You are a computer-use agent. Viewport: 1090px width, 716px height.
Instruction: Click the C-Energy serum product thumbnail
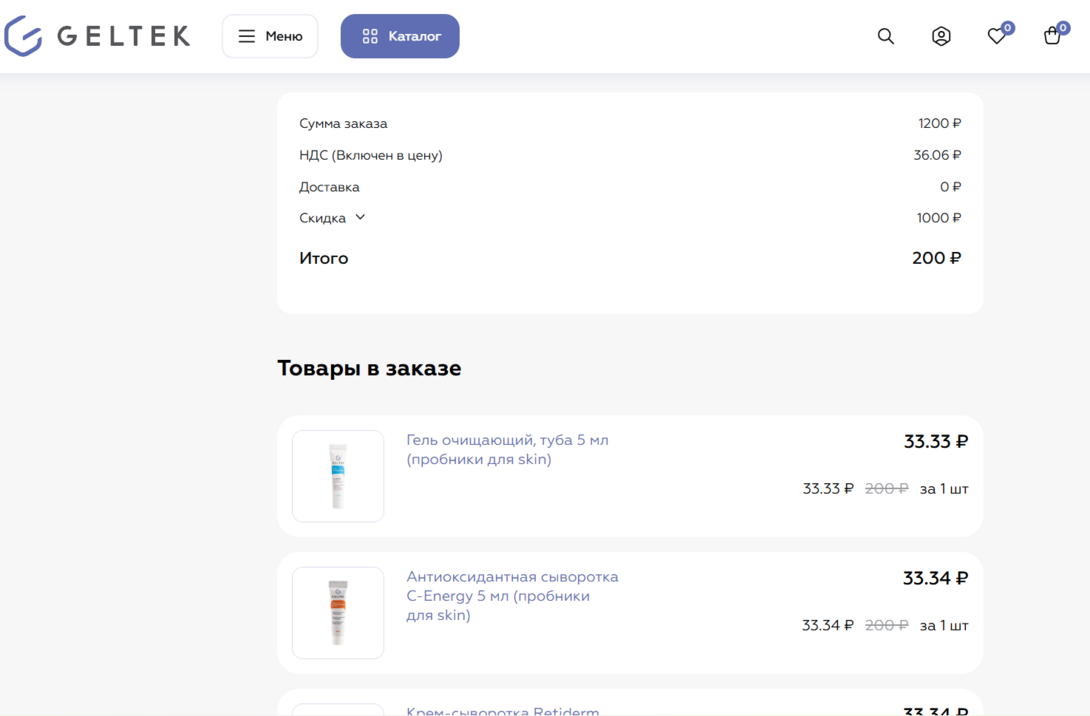[338, 612]
